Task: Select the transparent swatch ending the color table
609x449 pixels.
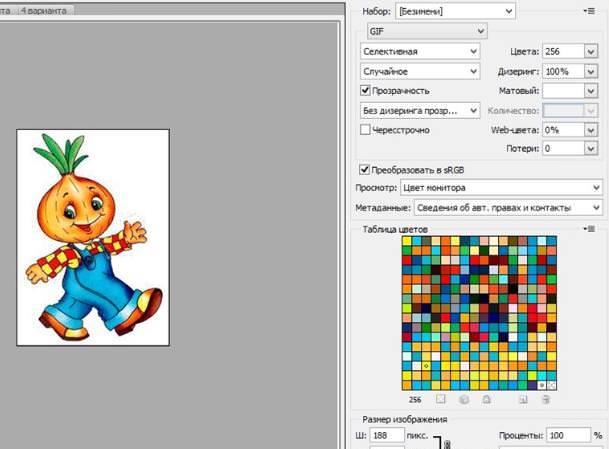Action: (x=552, y=385)
